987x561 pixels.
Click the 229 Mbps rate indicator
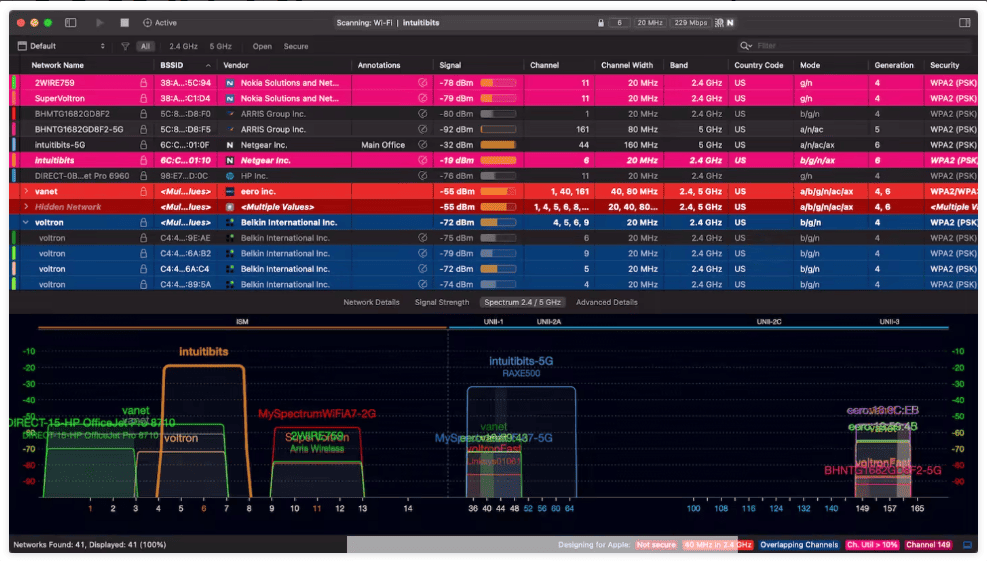tap(691, 23)
